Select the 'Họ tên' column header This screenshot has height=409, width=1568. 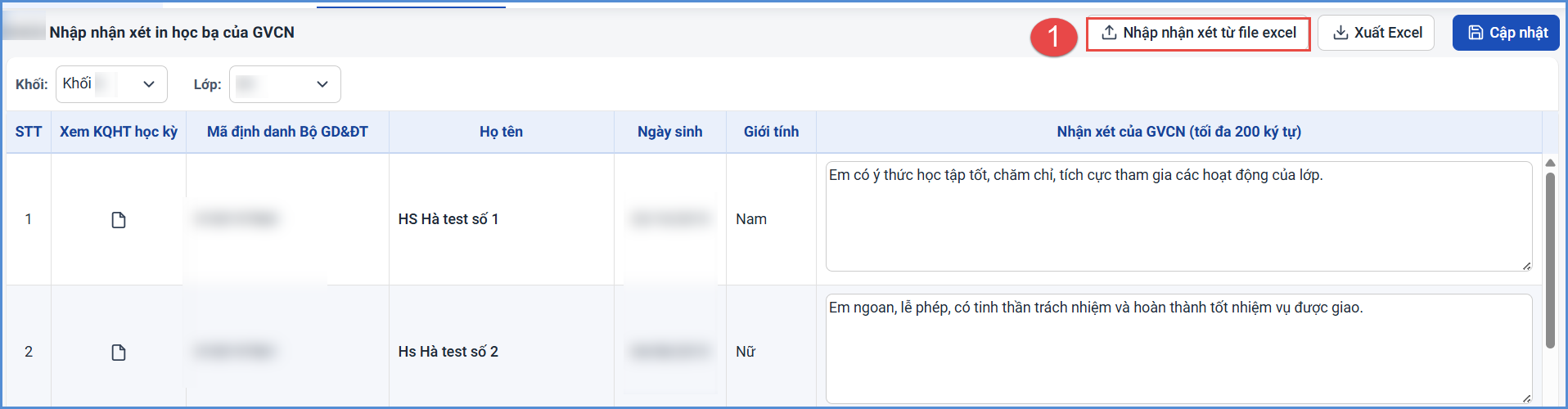(501, 132)
